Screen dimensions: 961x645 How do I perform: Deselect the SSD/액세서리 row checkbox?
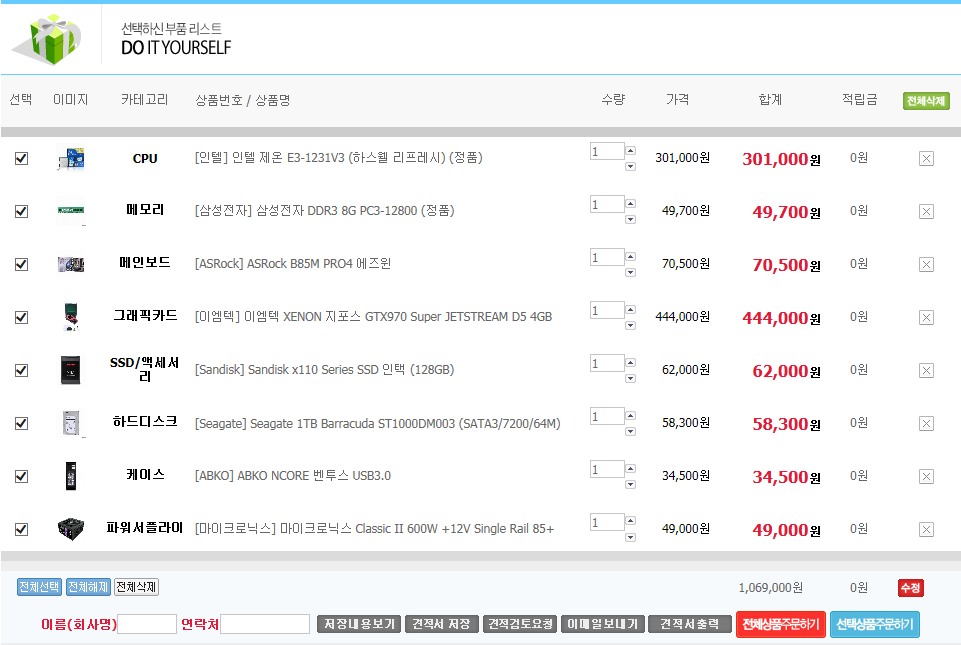pos(21,370)
